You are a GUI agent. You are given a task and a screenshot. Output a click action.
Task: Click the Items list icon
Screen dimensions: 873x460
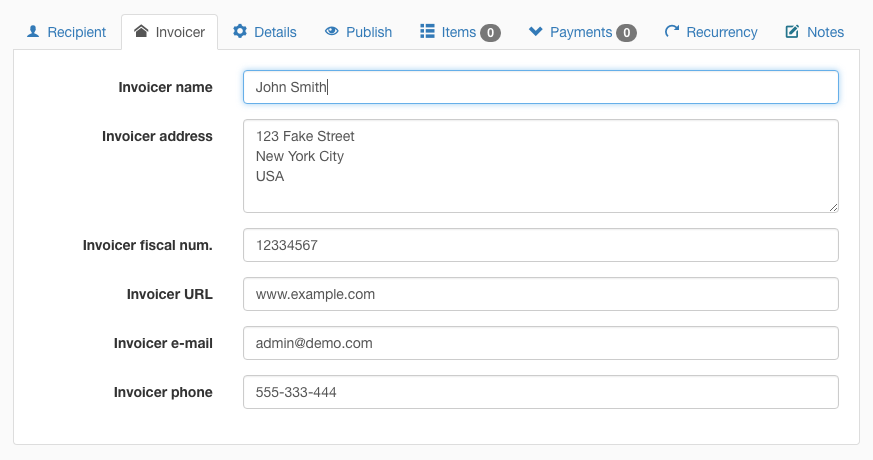click(x=428, y=31)
